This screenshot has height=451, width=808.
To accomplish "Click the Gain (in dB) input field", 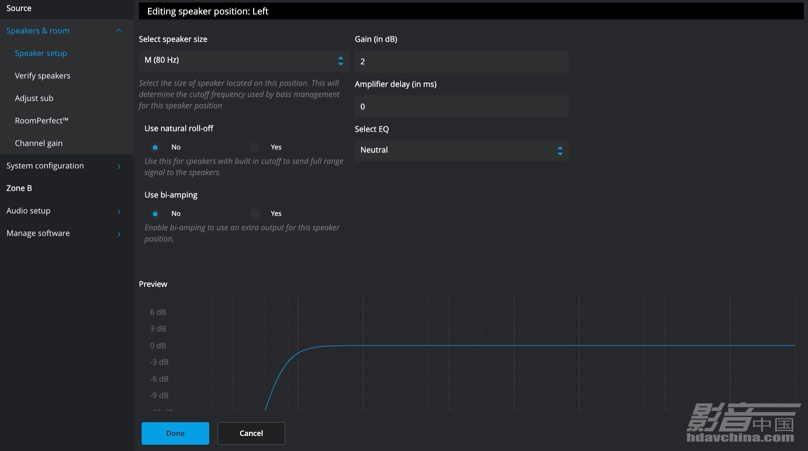I will [x=461, y=61].
